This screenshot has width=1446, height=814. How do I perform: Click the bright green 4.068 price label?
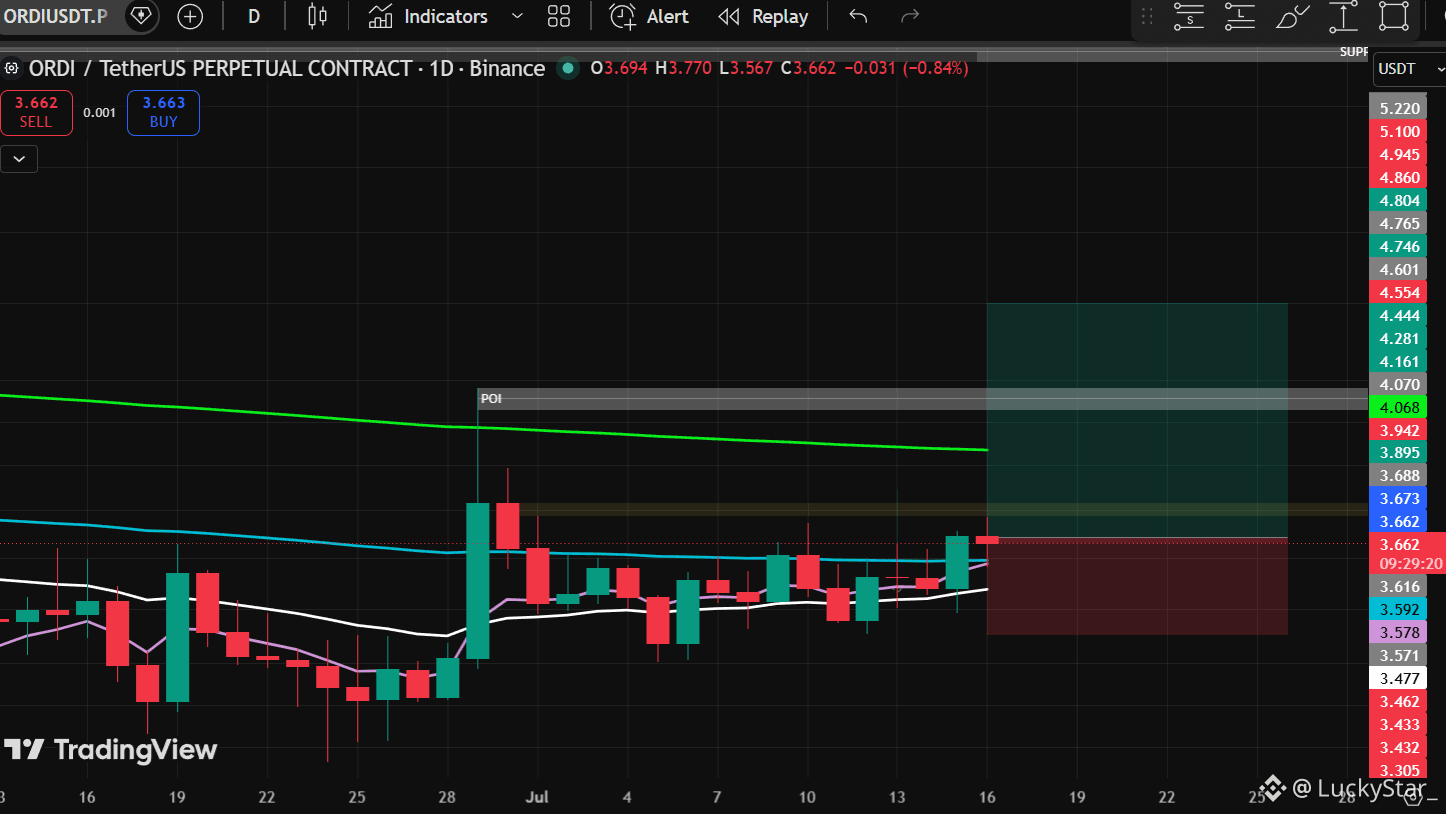[1399, 407]
